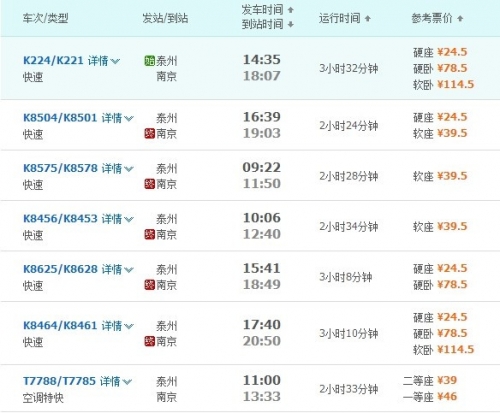Click the red terminal icon on K8504/K8501 row
This screenshot has height=413, width=500.
pyautogui.click(x=150, y=134)
